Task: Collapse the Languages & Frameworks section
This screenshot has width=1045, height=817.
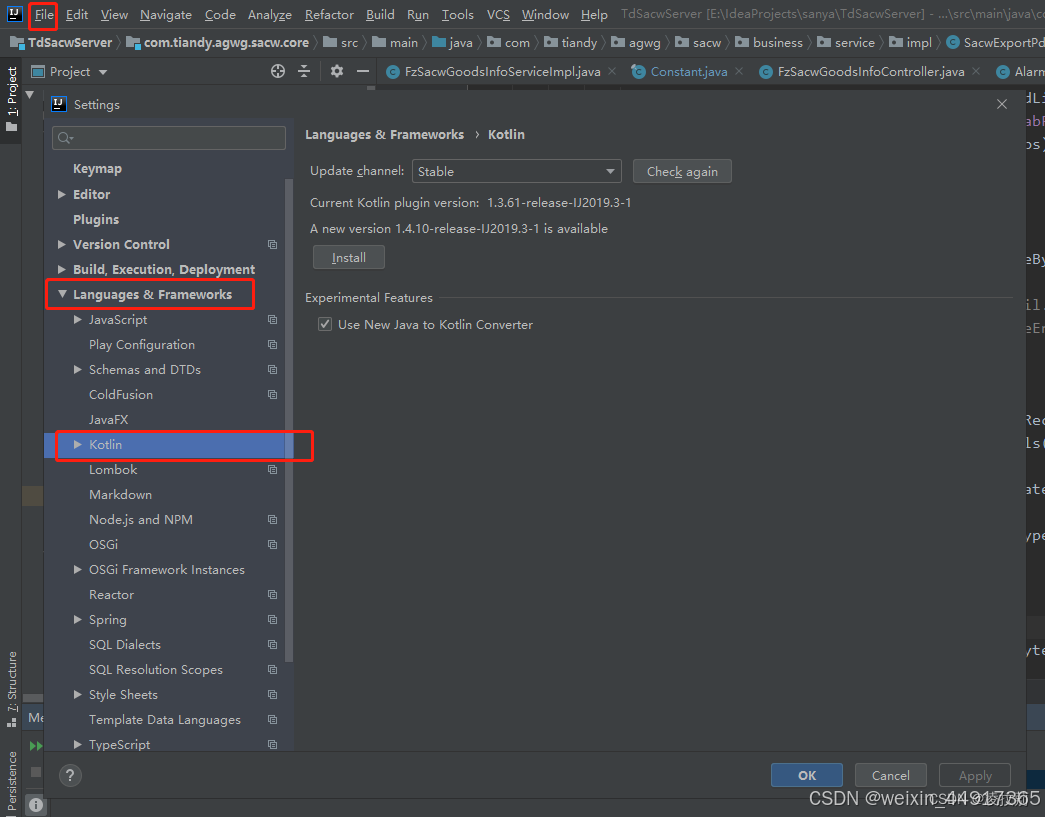Action: click(62, 294)
